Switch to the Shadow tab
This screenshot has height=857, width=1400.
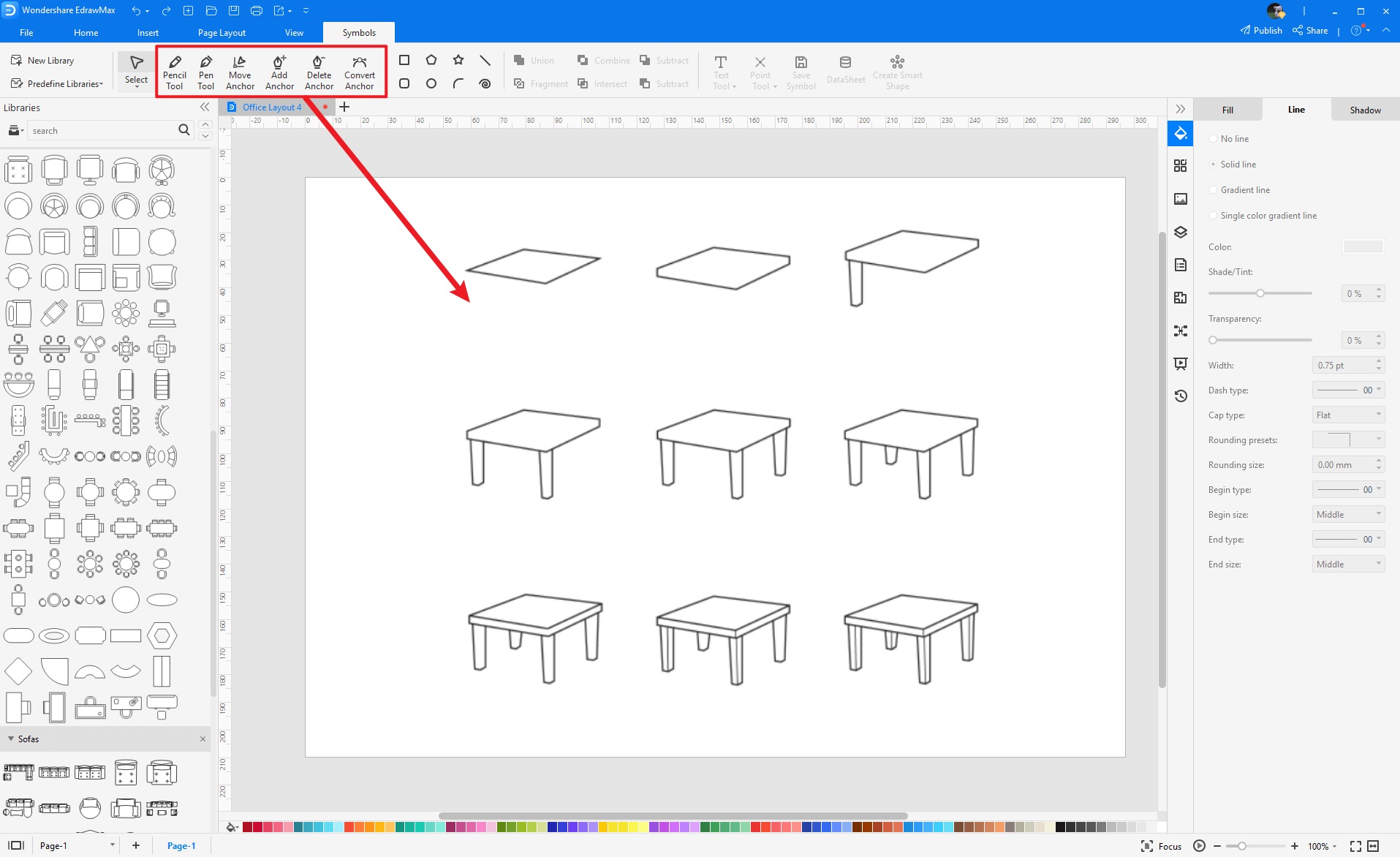pyautogui.click(x=1364, y=109)
